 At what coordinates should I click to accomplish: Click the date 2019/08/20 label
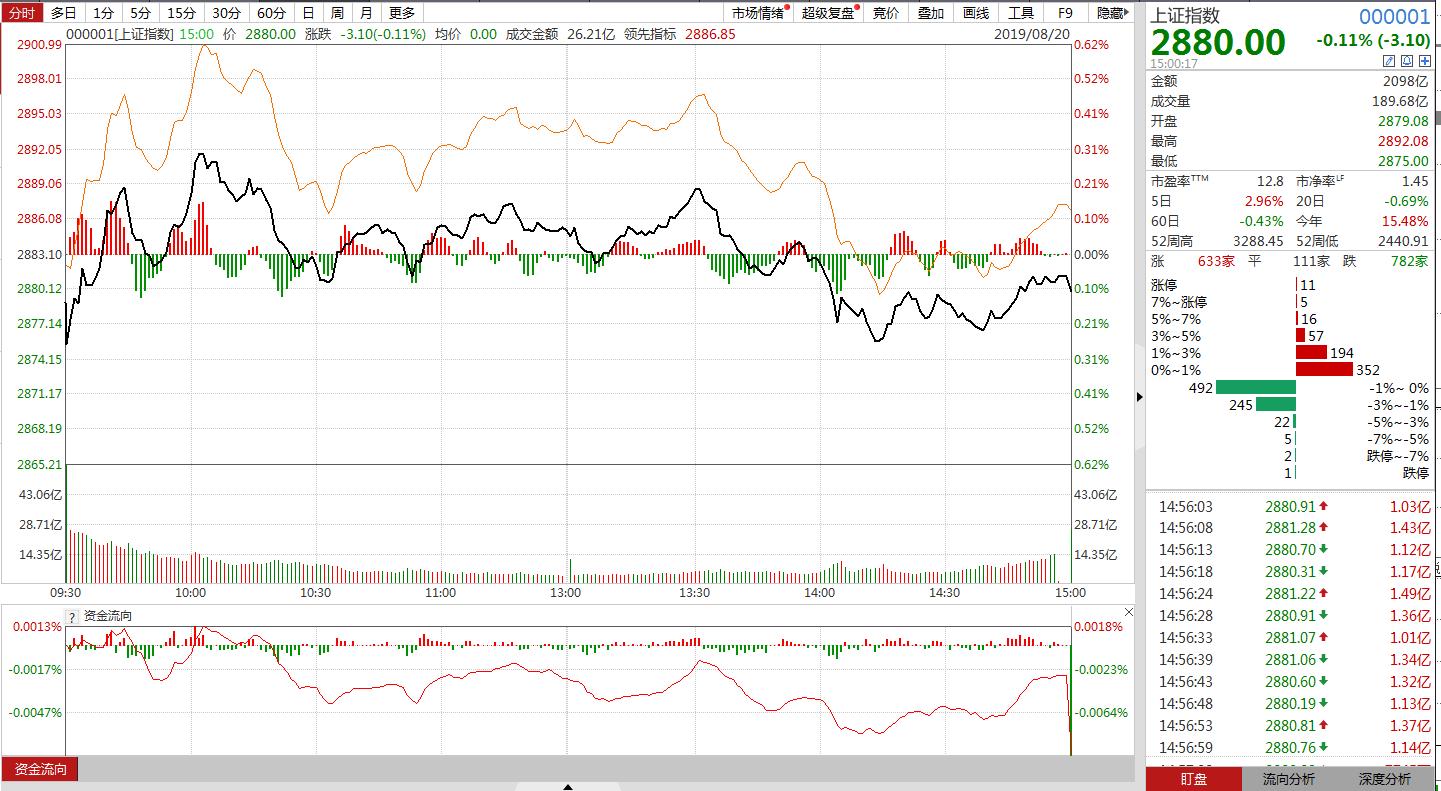click(1033, 34)
